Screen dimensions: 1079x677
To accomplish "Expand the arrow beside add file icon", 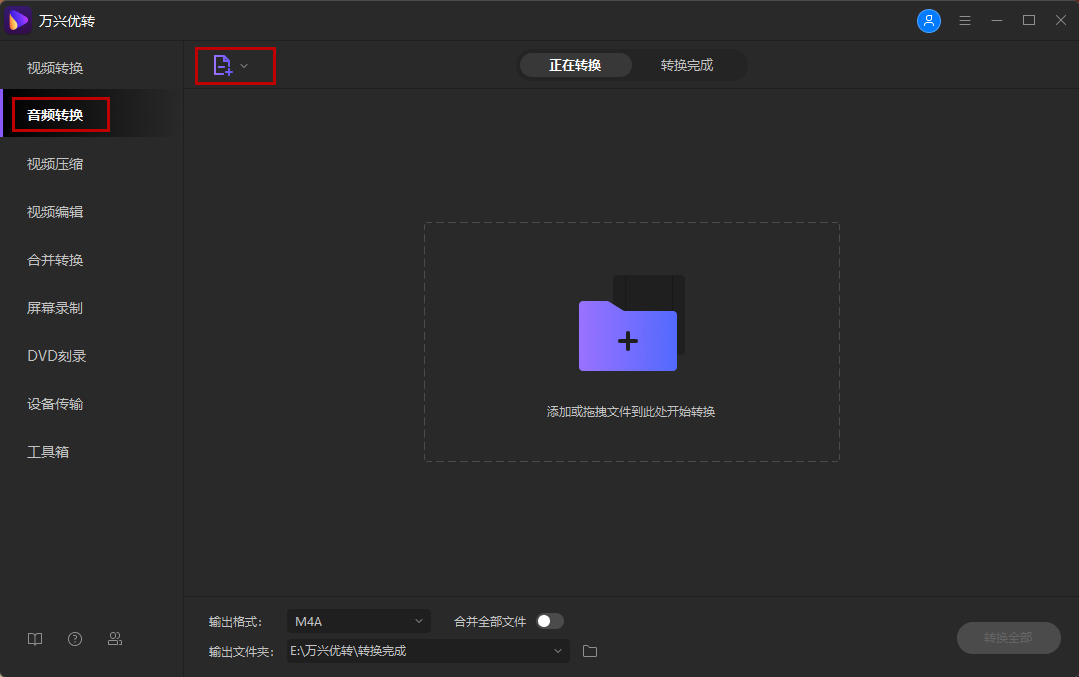I will (243, 64).
